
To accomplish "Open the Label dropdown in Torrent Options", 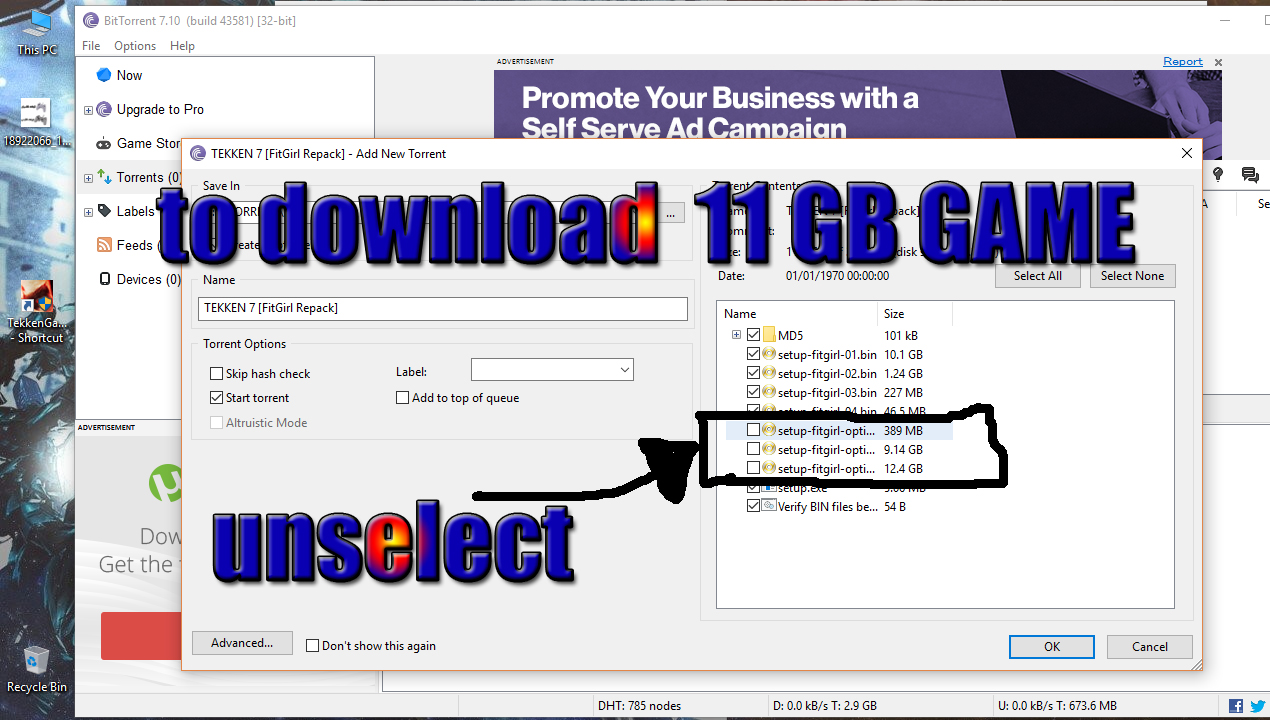I will [x=552, y=370].
